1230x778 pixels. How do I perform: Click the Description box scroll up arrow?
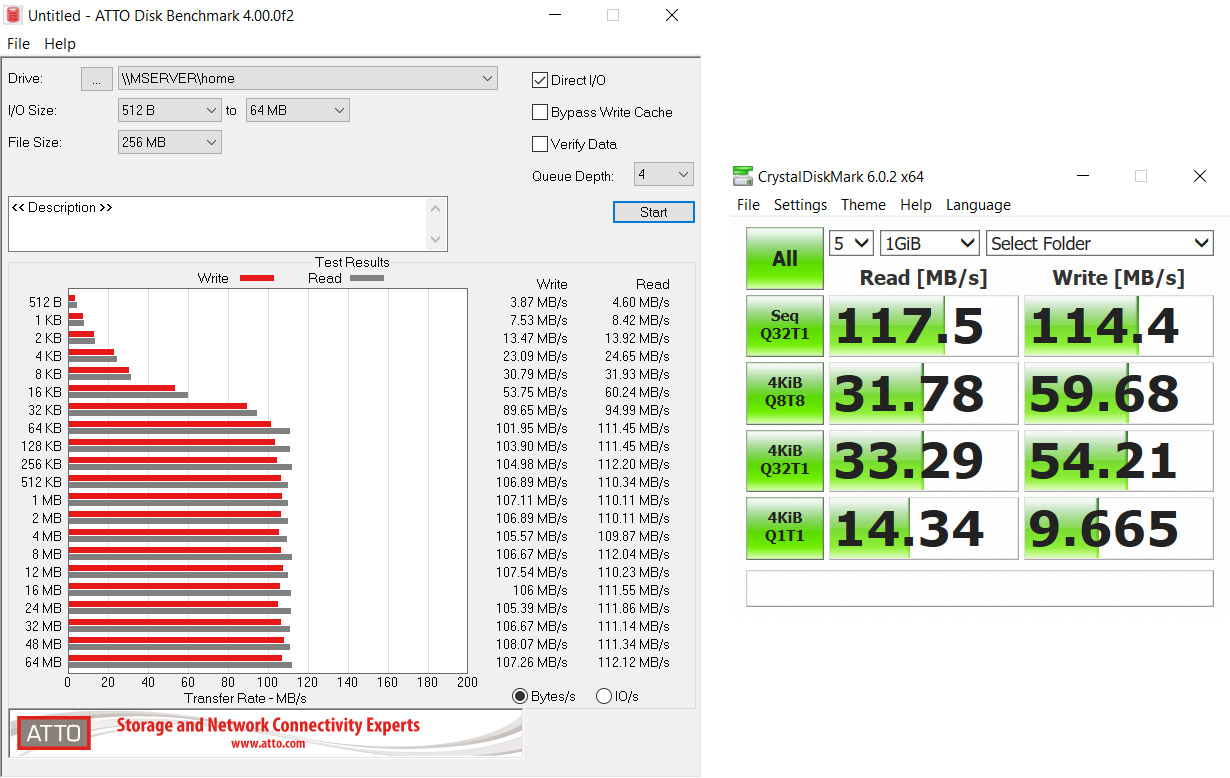click(x=436, y=208)
